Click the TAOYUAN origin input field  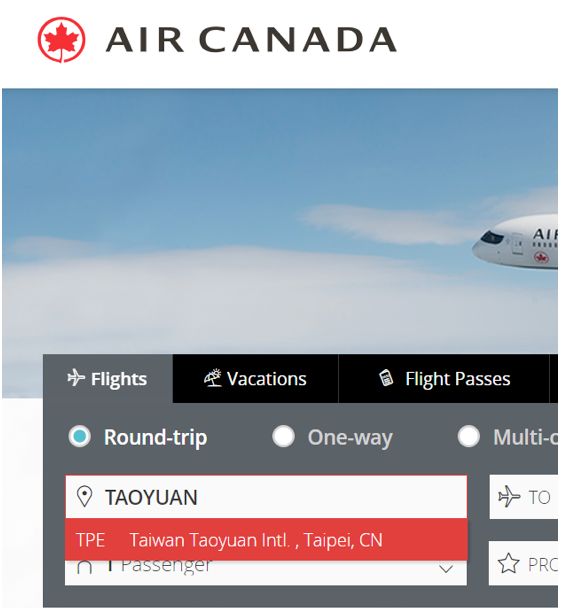tap(266, 497)
